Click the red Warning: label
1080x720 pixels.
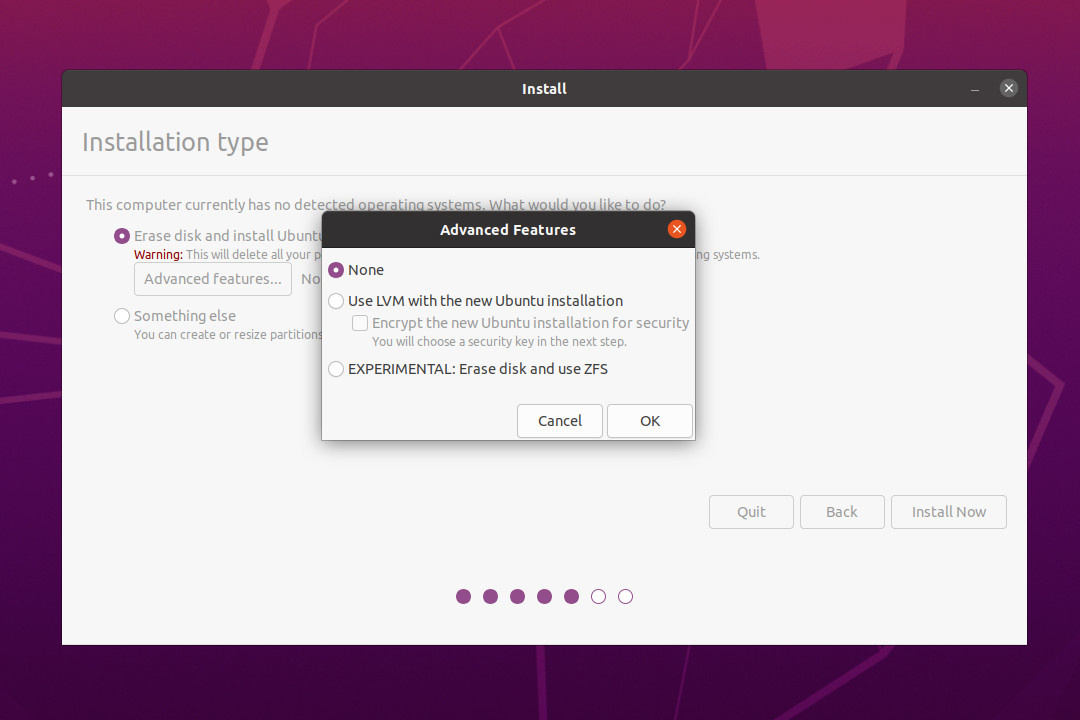pos(158,255)
